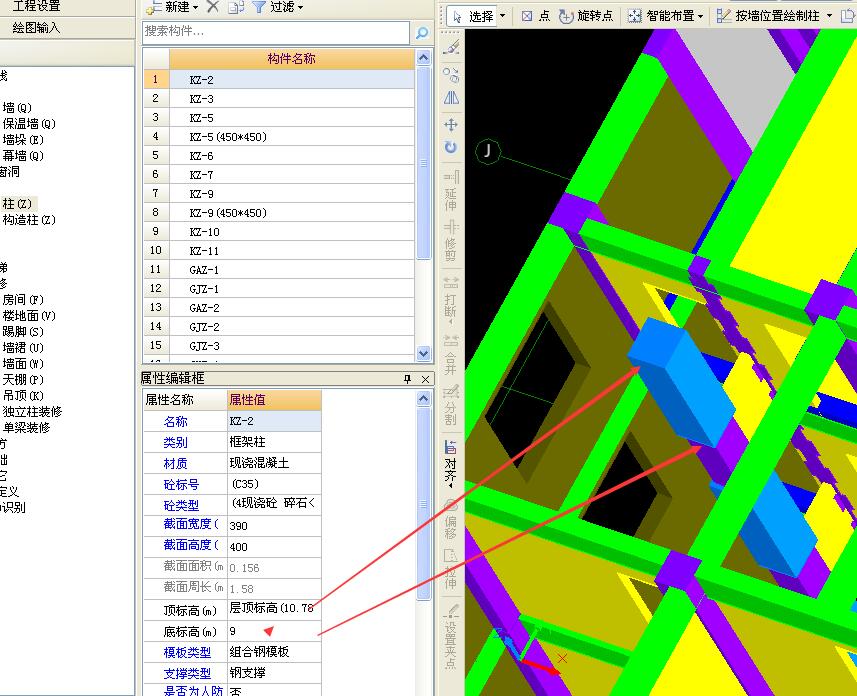Click the search magnifier icon

pos(422,33)
